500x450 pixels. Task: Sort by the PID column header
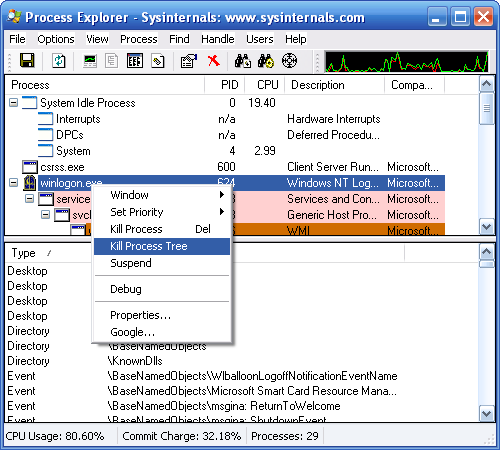coord(225,85)
